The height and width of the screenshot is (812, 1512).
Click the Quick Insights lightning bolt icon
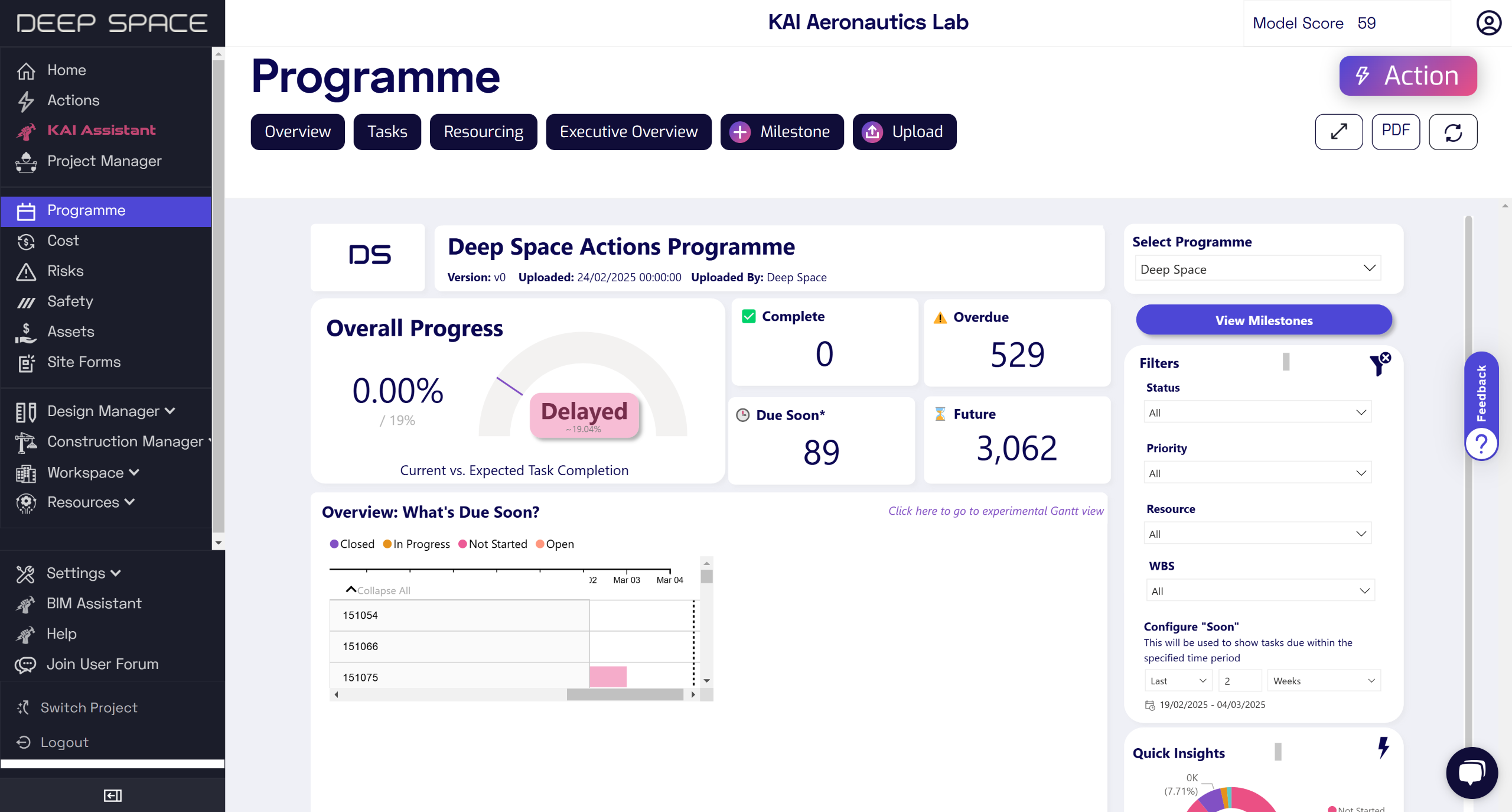[x=1383, y=748]
